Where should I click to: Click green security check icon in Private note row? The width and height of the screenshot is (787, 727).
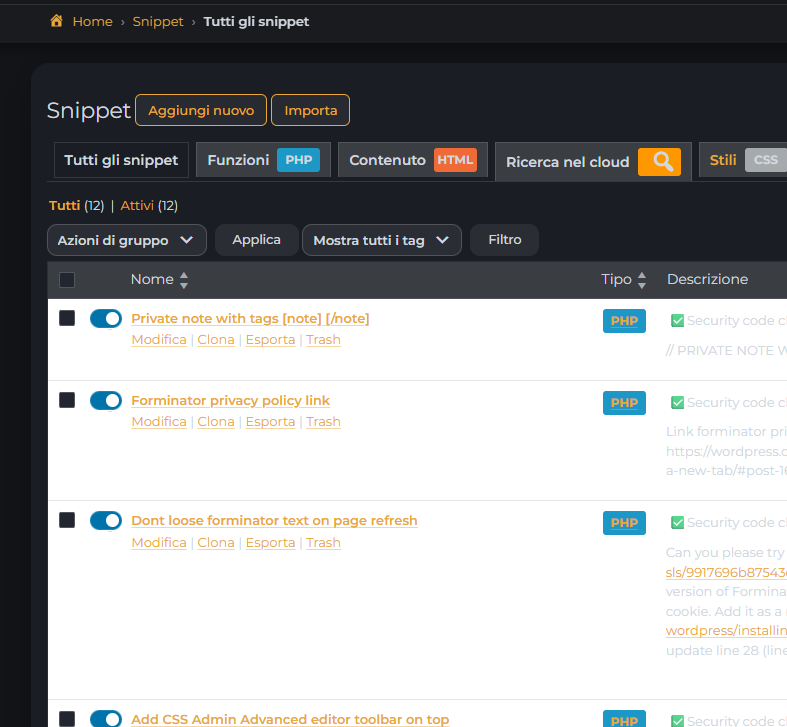coord(677,320)
